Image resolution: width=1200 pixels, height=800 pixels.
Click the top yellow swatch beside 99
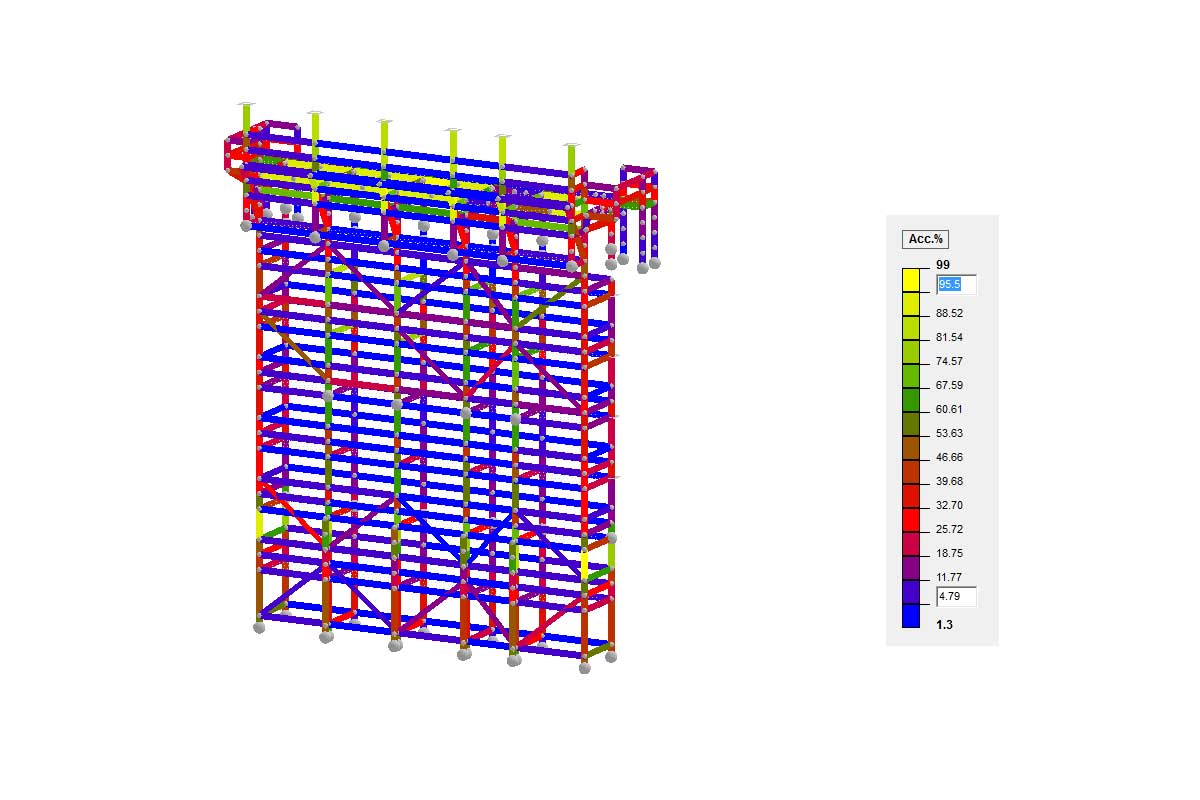click(x=911, y=279)
